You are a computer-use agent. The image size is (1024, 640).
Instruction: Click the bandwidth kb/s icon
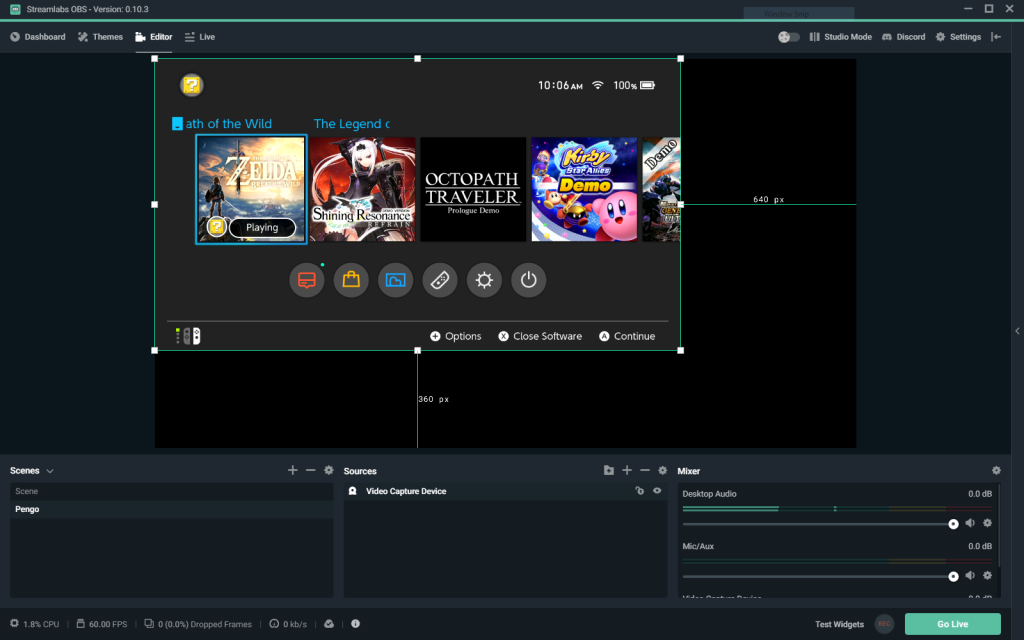pyautogui.click(x=274, y=624)
